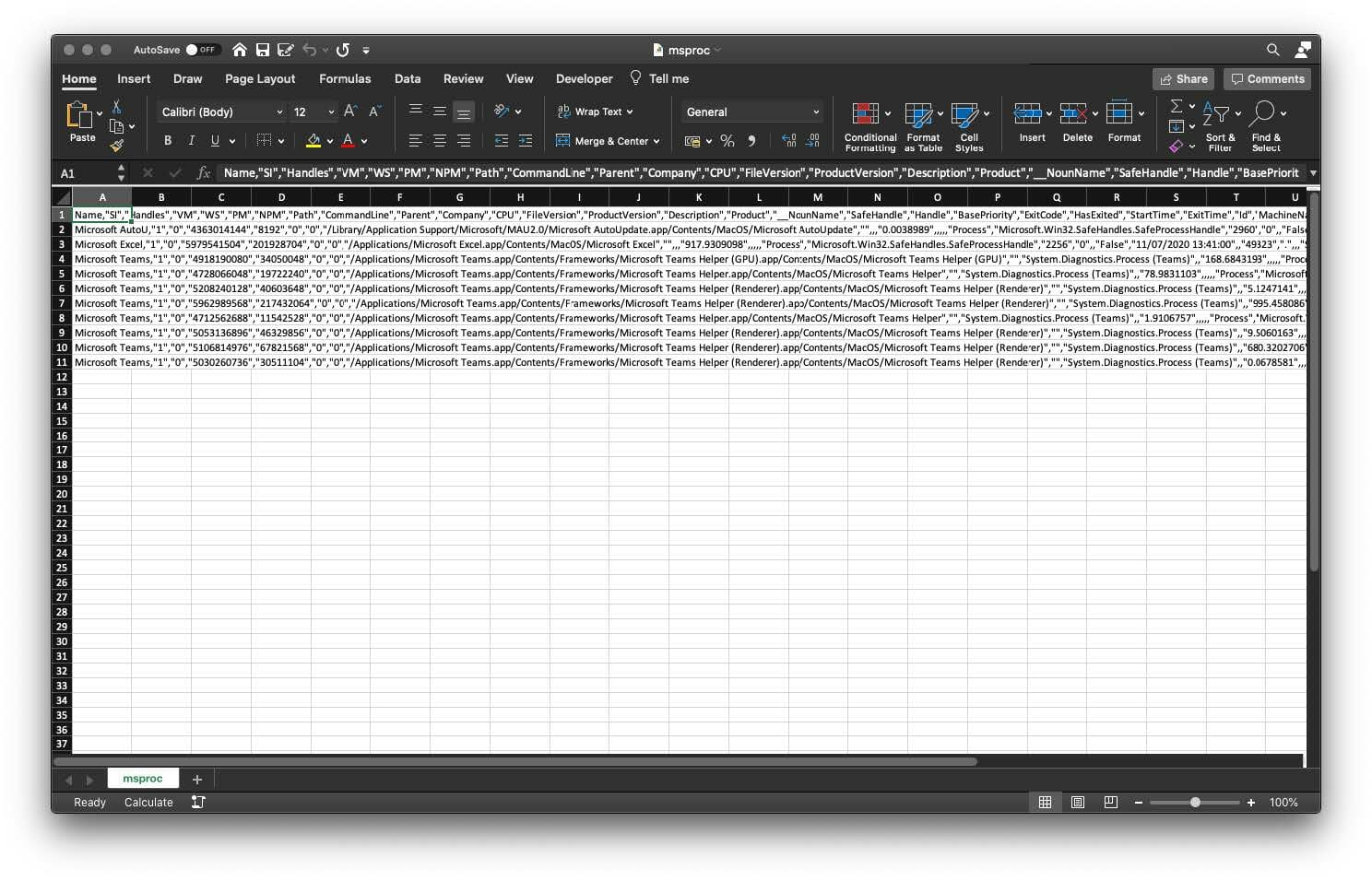Screen dimensions: 1372x881
Task: Open the Data ribbon tab
Action: coord(407,78)
